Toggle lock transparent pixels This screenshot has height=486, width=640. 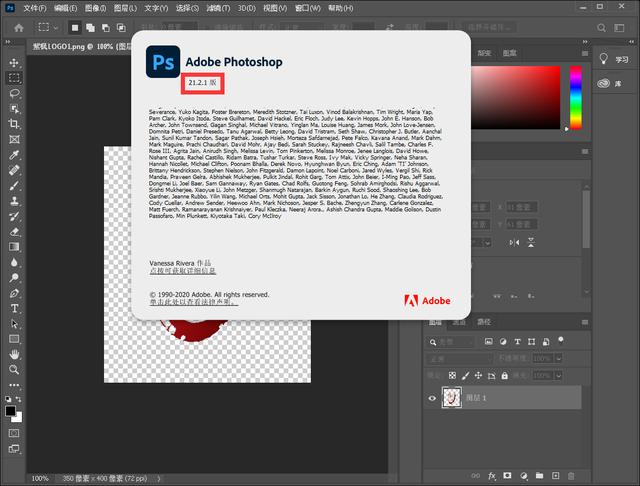(452, 375)
